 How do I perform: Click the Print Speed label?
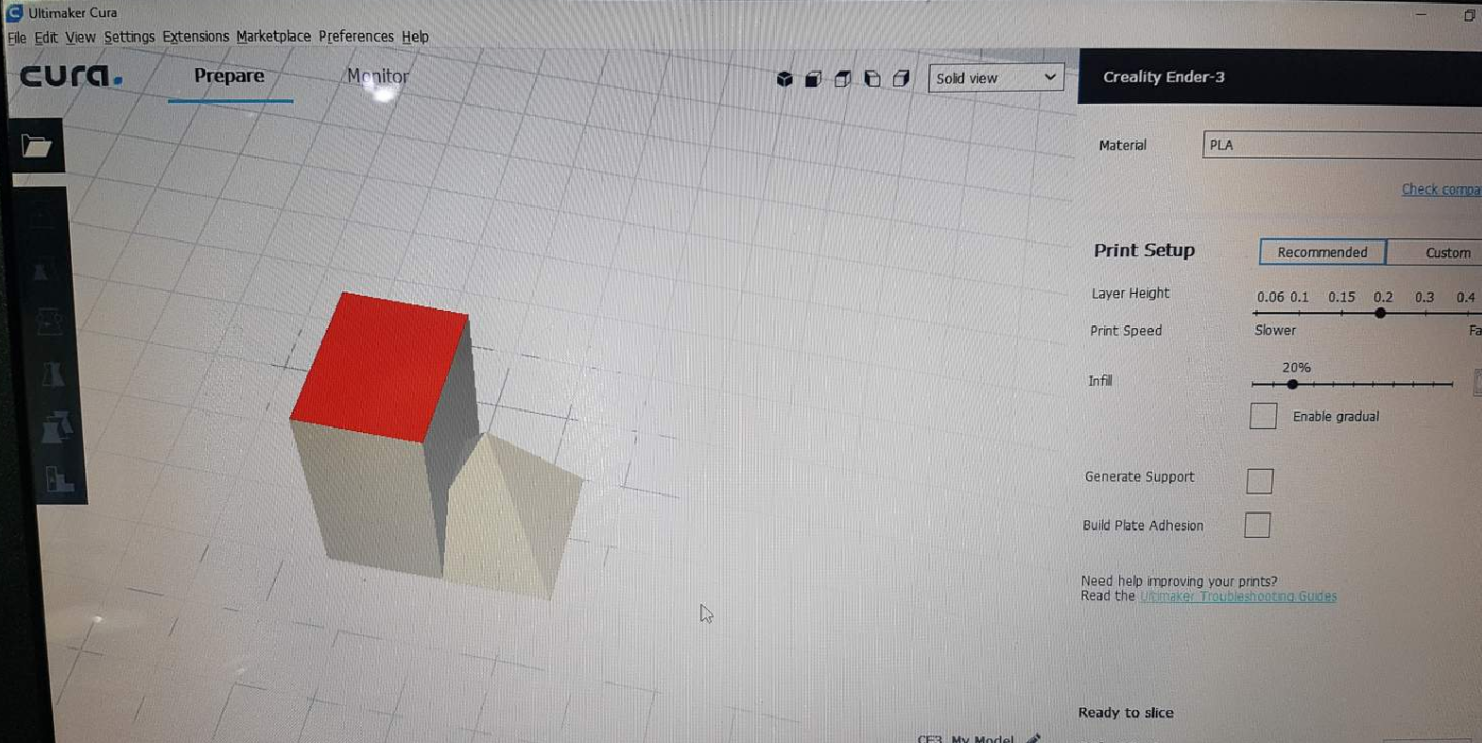pyautogui.click(x=1126, y=330)
